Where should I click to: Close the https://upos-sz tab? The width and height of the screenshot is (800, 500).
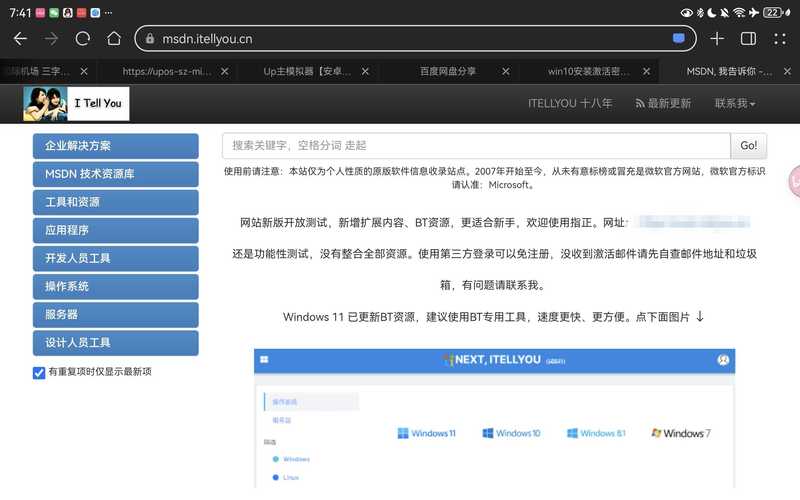224,71
